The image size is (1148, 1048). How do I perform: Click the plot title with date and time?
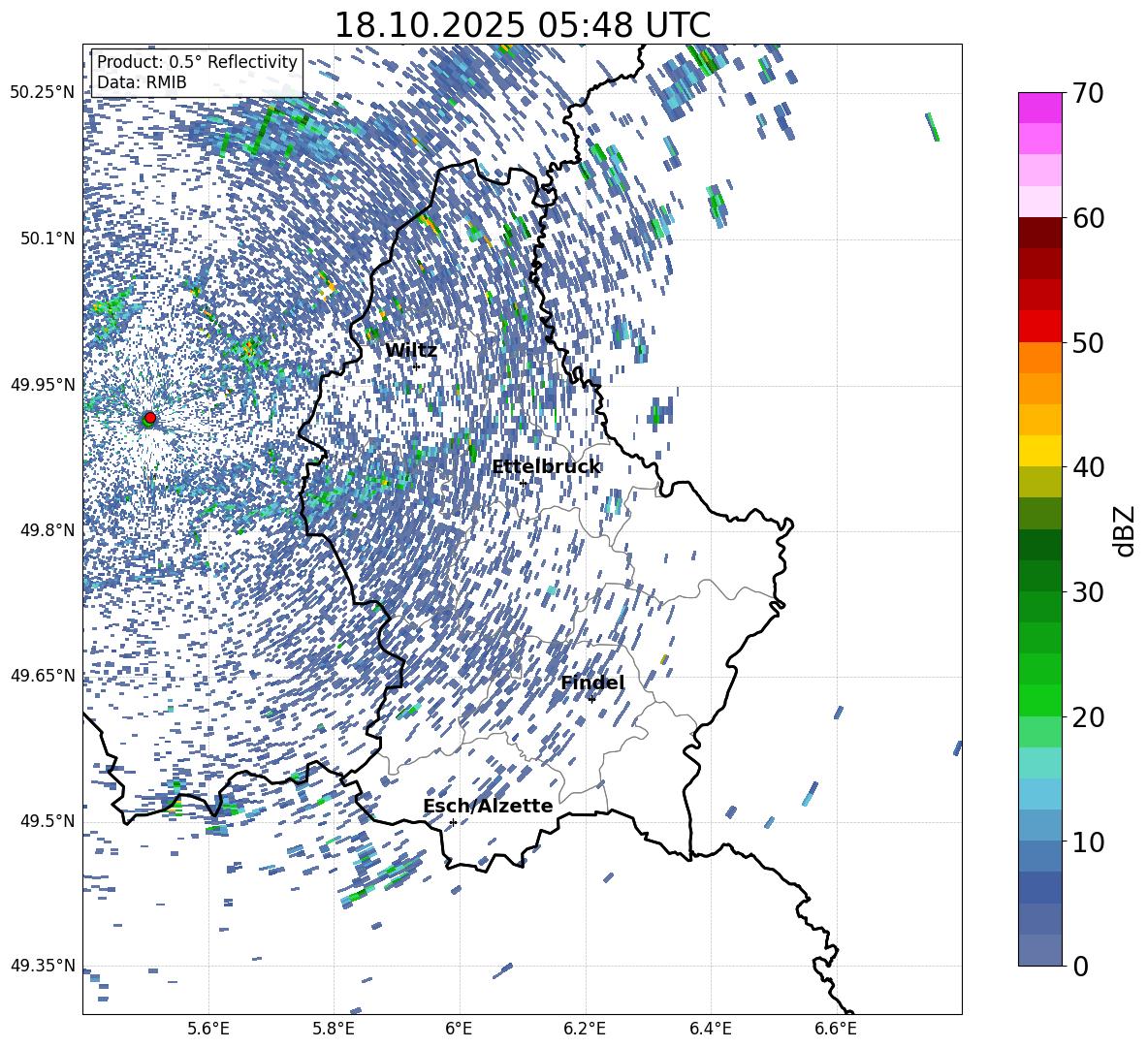click(x=522, y=25)
